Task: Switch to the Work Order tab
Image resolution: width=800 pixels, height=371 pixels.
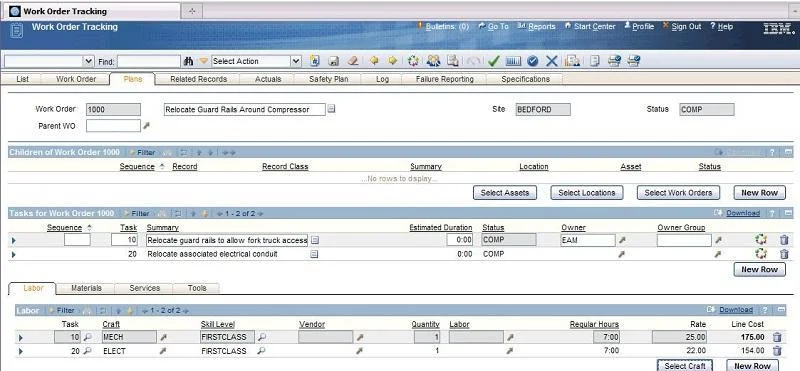Action: pyautogui.click(x=76, y=79)
